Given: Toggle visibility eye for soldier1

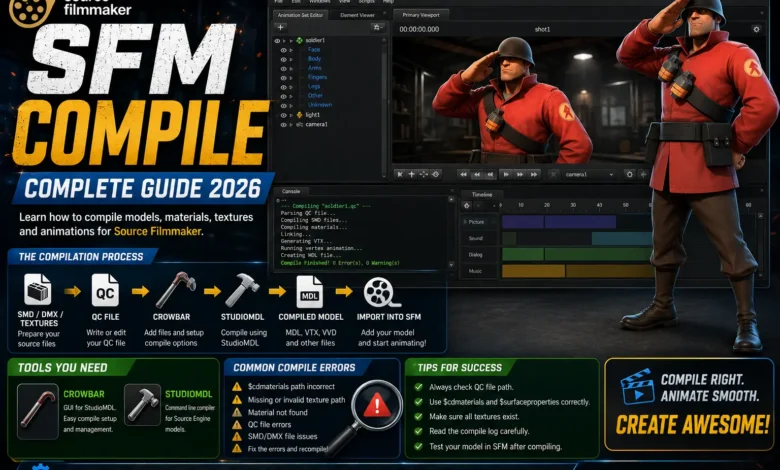Looking at the screenshot, I should pos(278,41).
